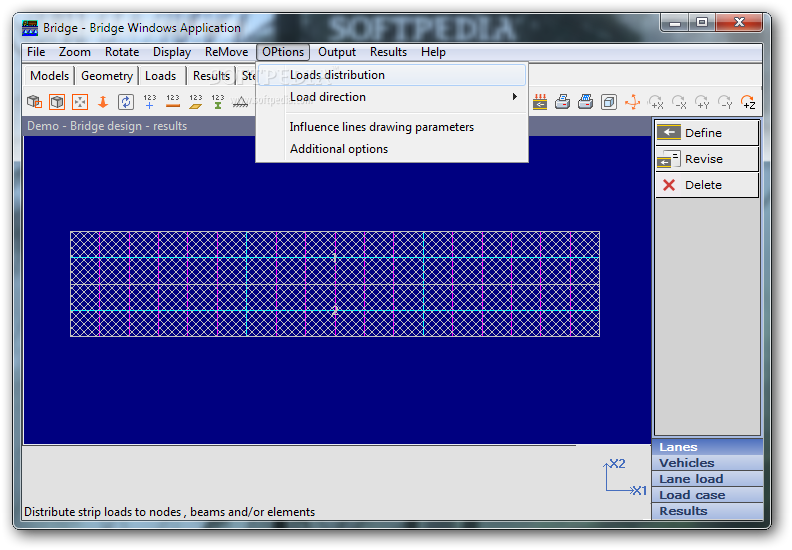Click the blue refresh arrows icon
This screenshot has width=792, height=550.
(126, 102)
